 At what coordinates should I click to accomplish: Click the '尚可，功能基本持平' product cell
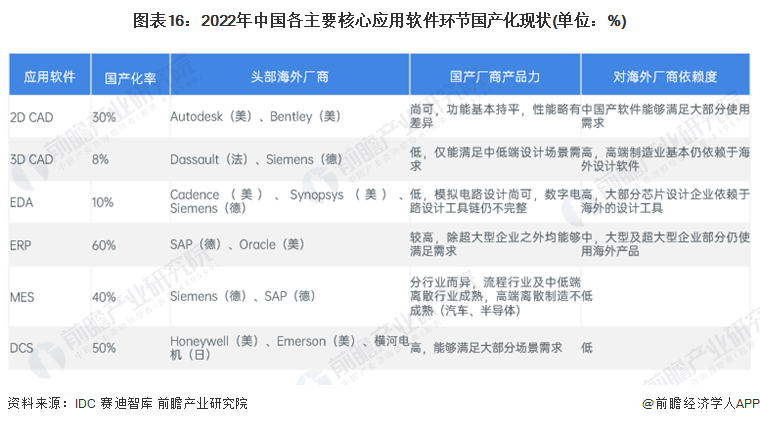coord(495,116)
